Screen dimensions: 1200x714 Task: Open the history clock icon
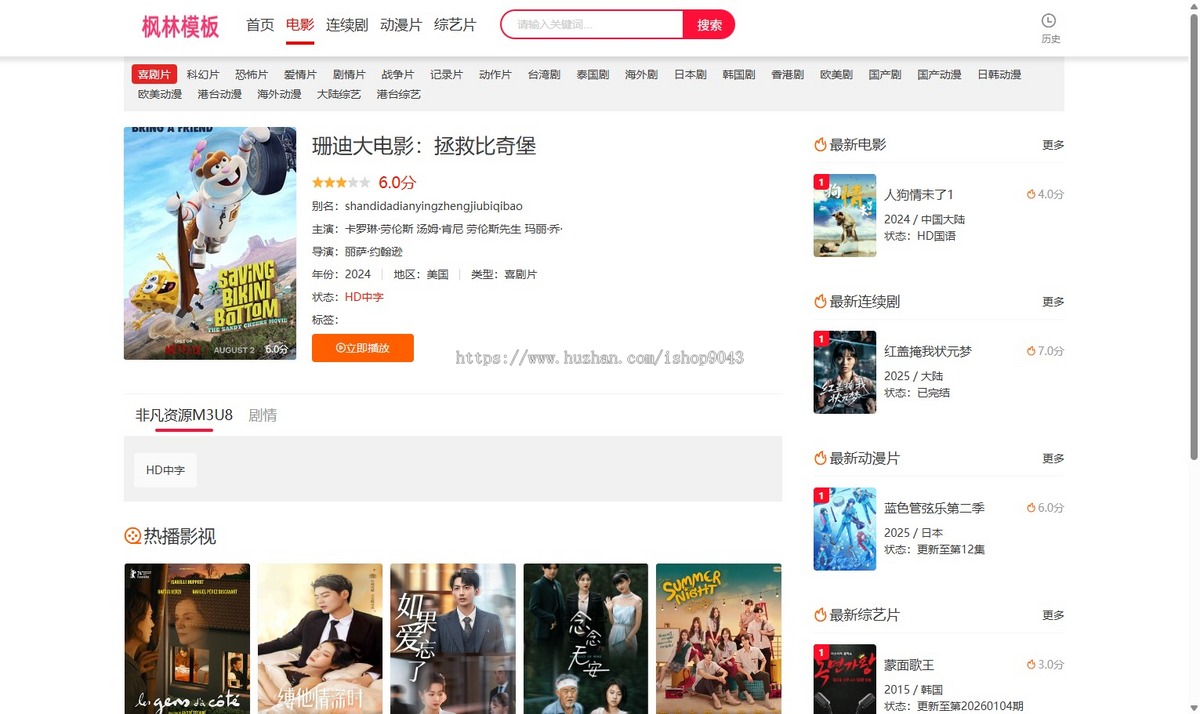1049,21
